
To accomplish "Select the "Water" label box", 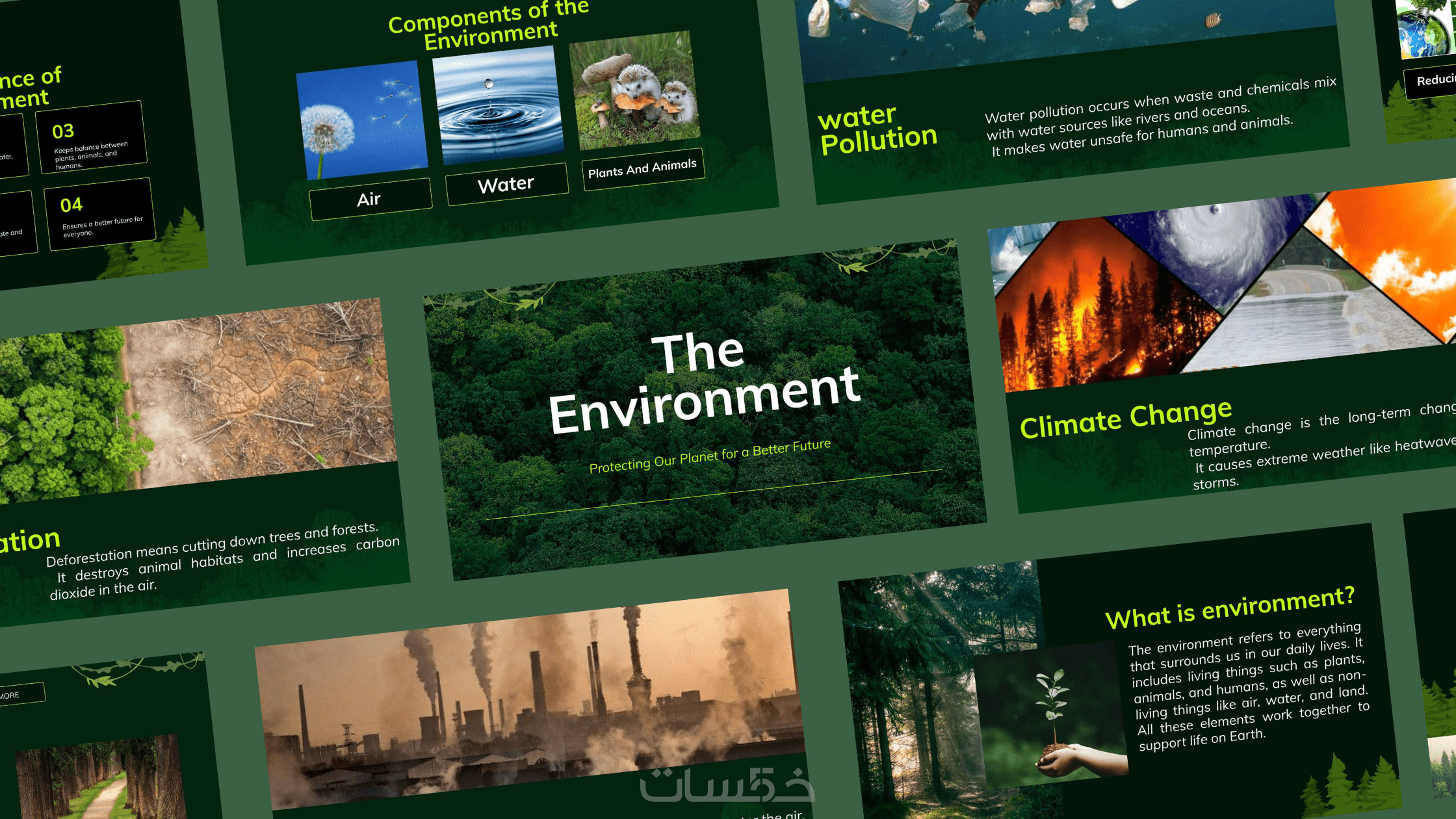I will point(506,184).
